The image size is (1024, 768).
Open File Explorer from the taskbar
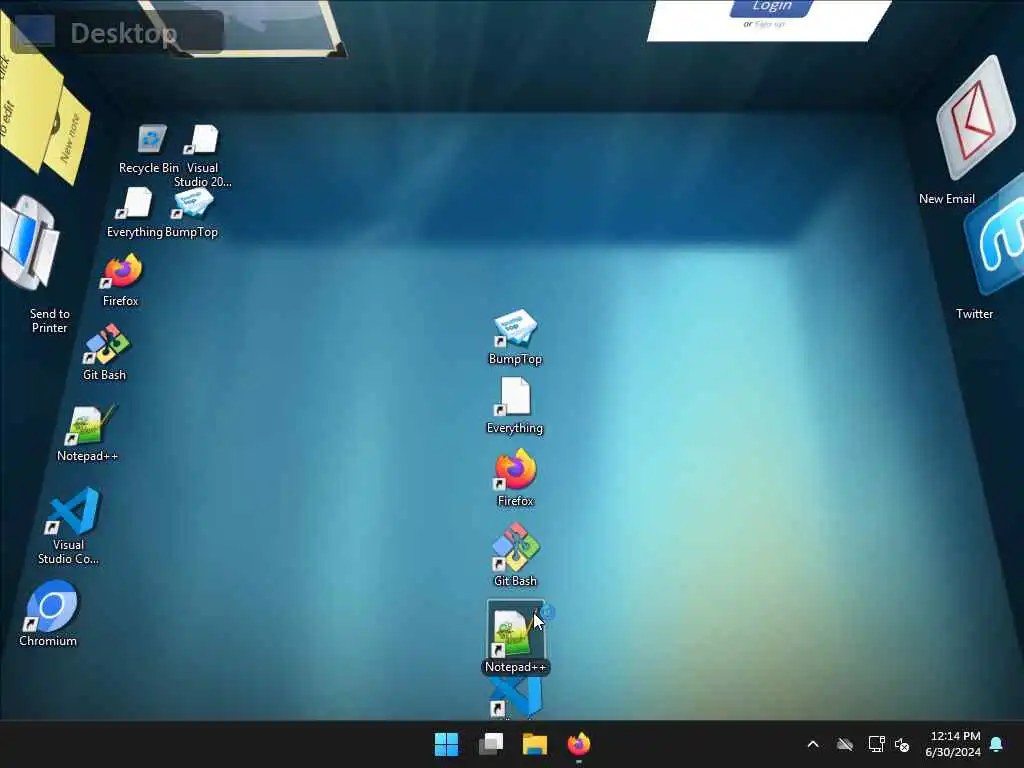(534, 744)
